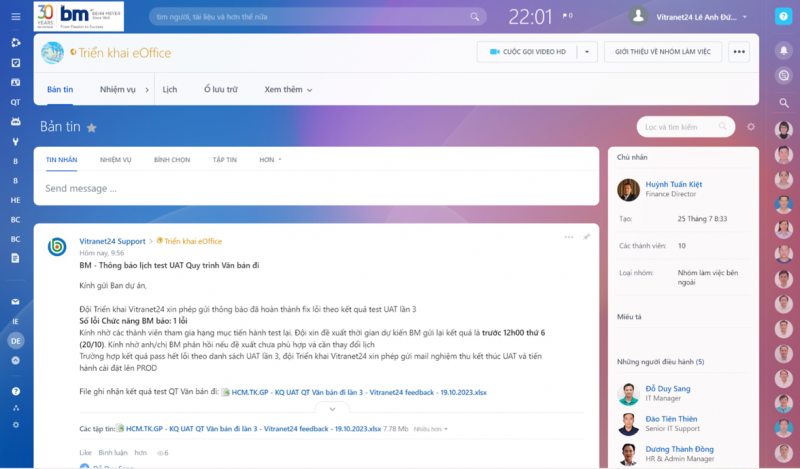
Task: Click the search magnifier in right sidebar
Action: point(784,102)
